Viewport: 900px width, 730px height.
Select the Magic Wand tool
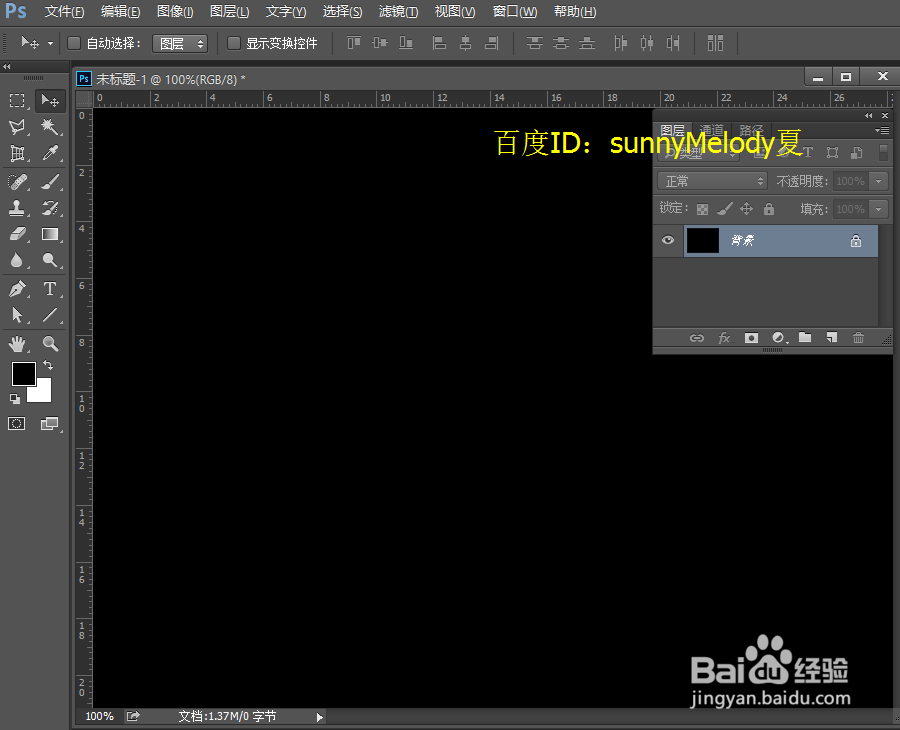51,126
